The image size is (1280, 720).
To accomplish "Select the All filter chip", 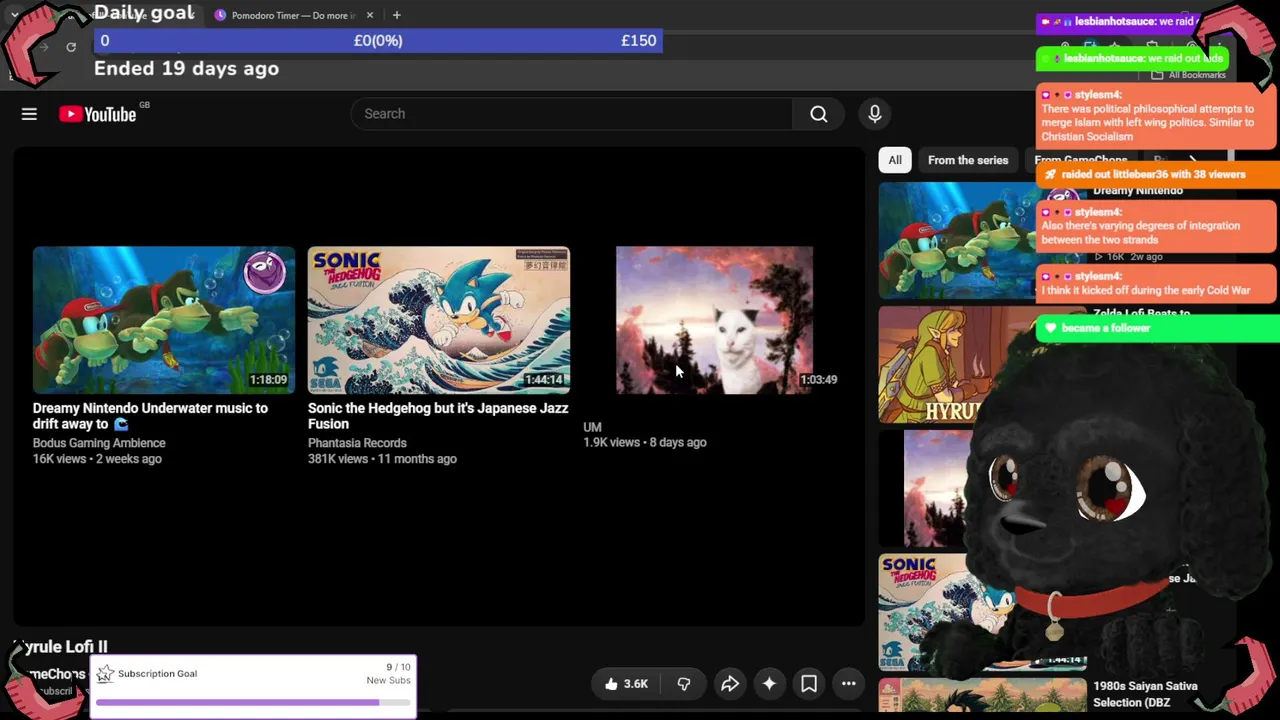I will (895, 160).
